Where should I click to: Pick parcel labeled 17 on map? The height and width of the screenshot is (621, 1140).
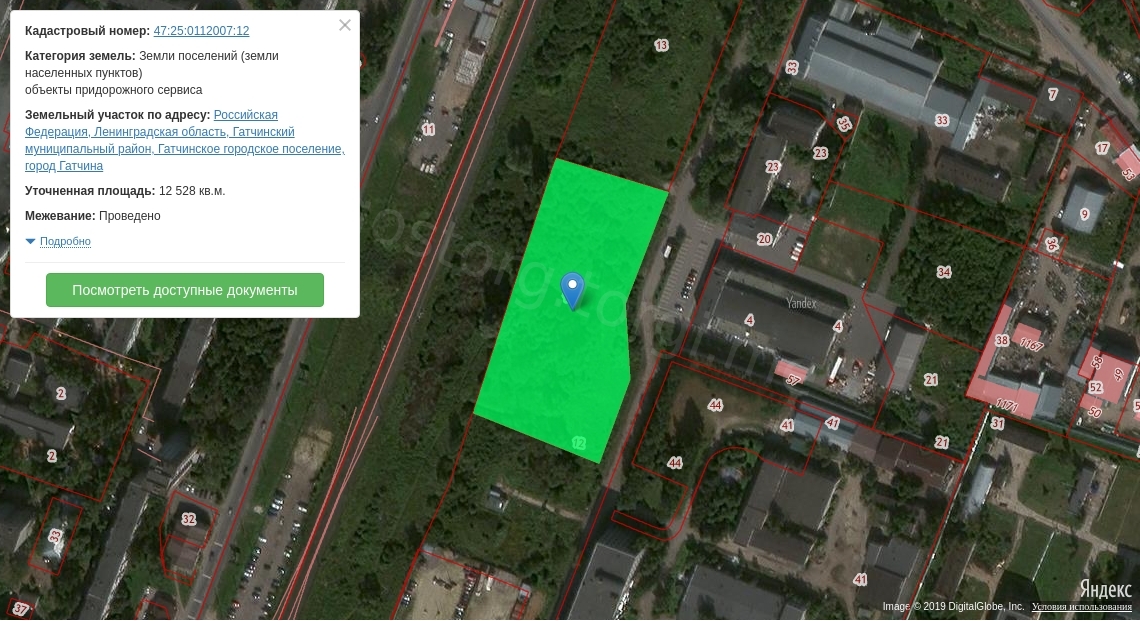1102,149
